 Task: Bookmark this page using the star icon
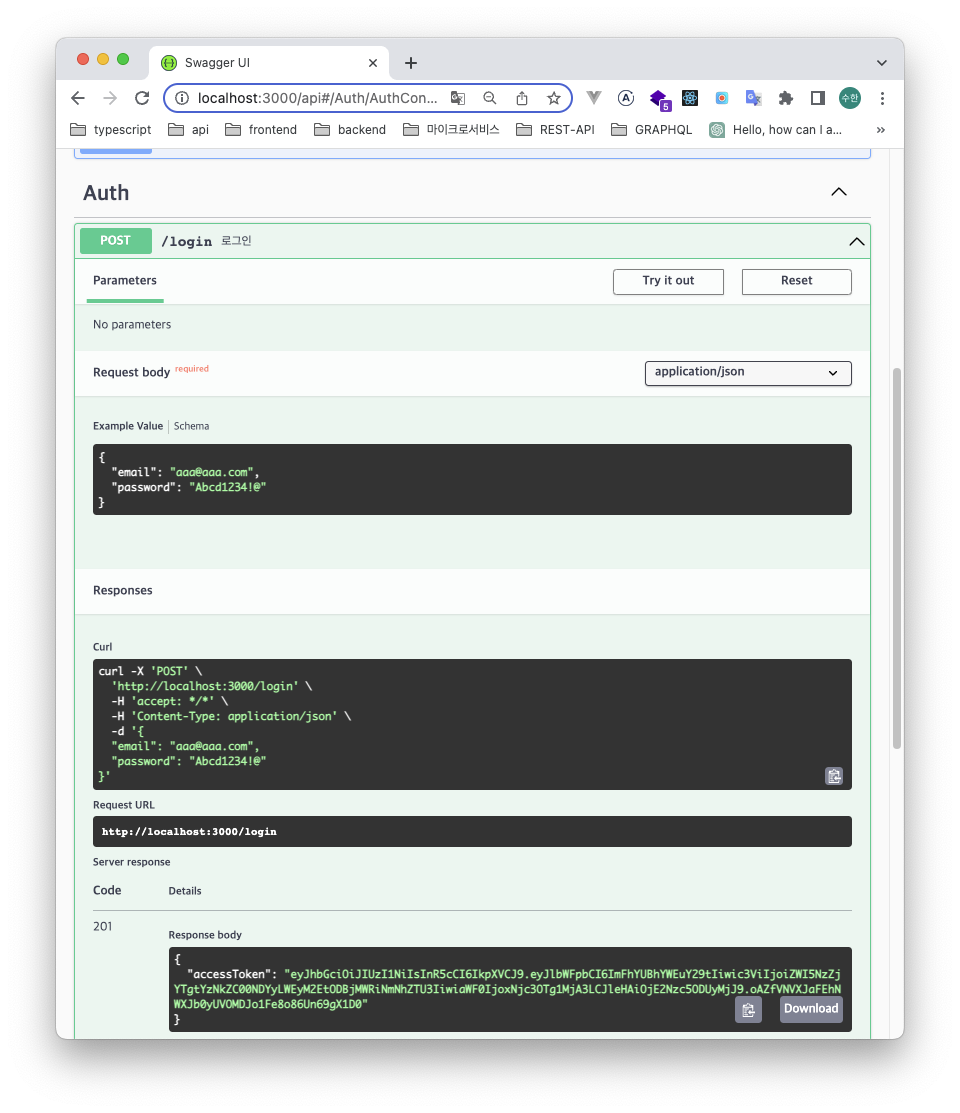[553, 98]
